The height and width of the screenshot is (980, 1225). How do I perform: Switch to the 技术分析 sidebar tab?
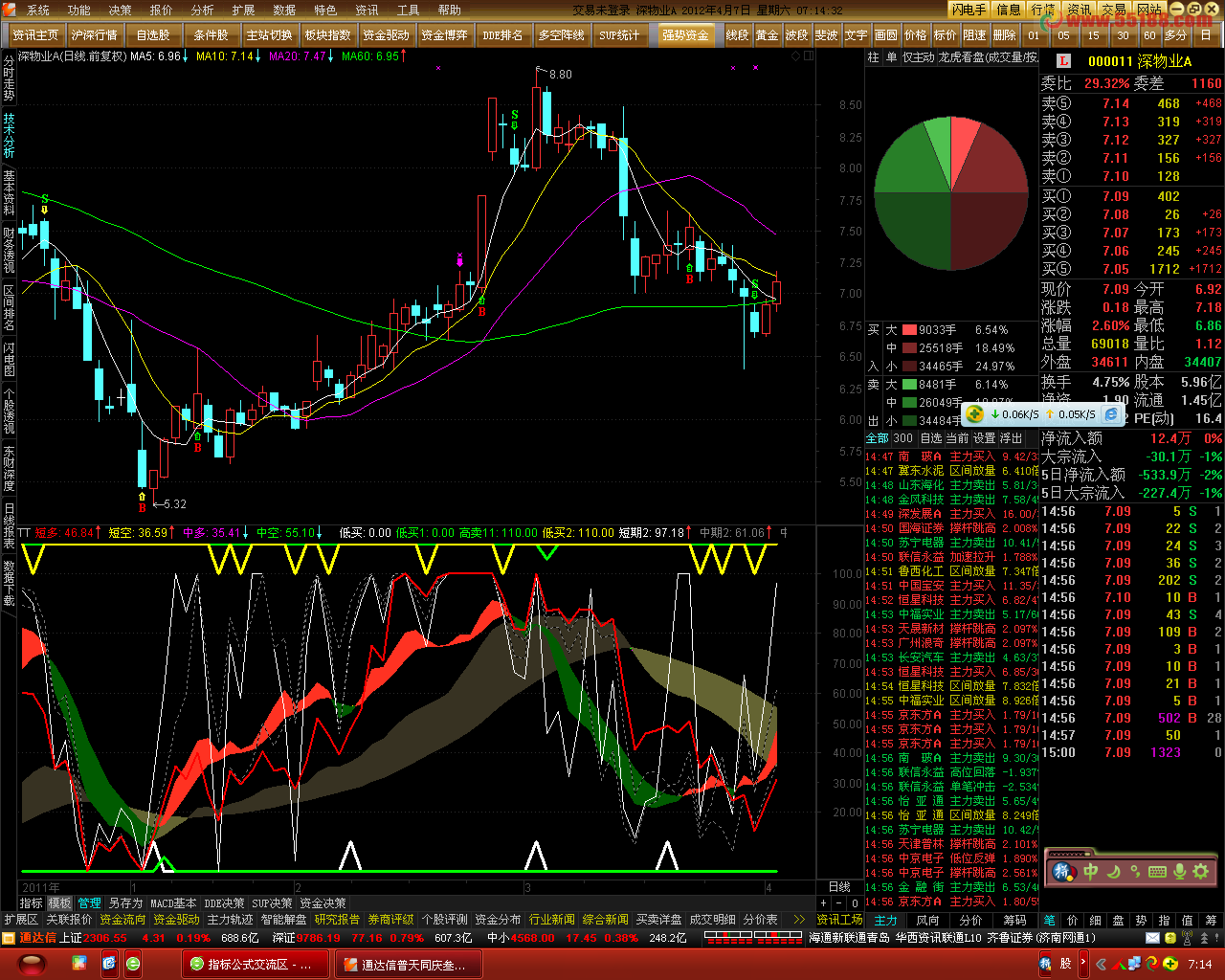coord(9,136)
